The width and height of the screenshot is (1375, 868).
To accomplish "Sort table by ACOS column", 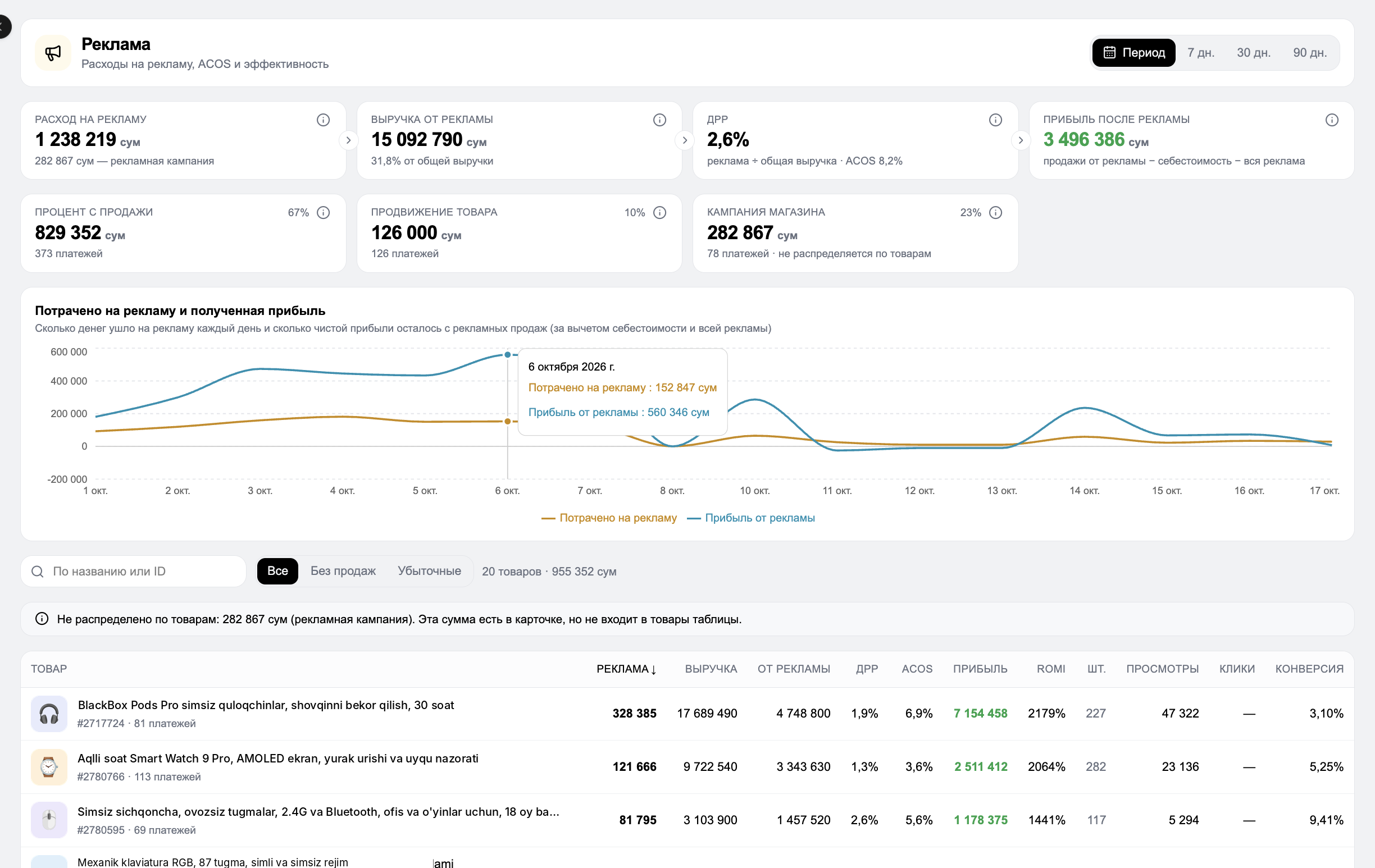I will tap(917, 669).
